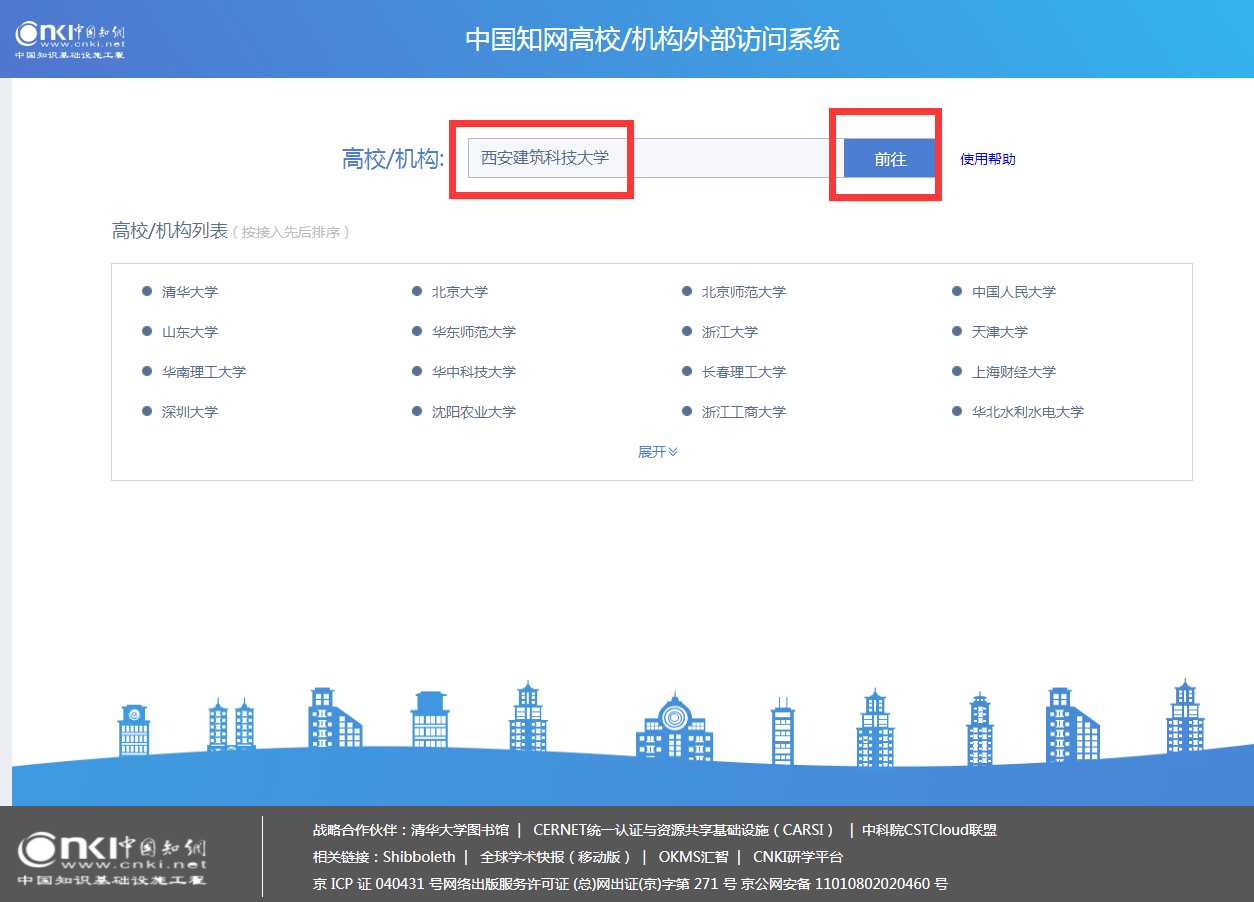Open the CERNET CARSI footer link
Viewport: 1254px width, 902px height.
(684, 830)
